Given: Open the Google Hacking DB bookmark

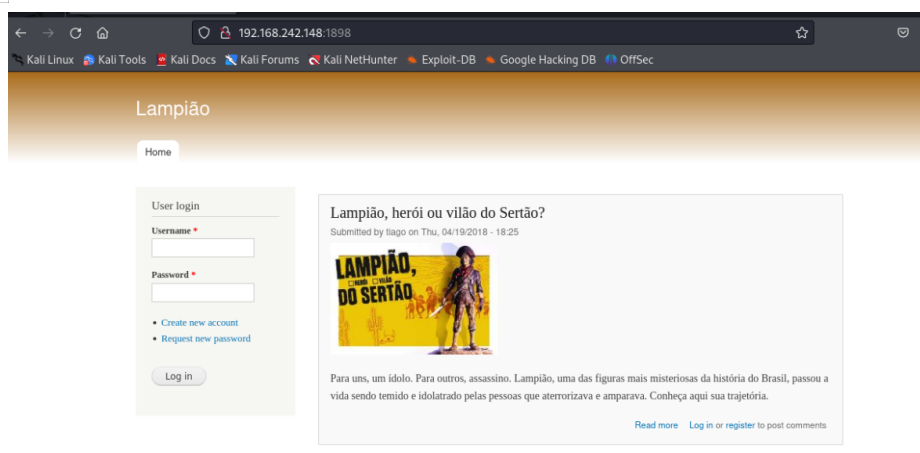Looking at the screenshot, I should (x=540, y=60).
